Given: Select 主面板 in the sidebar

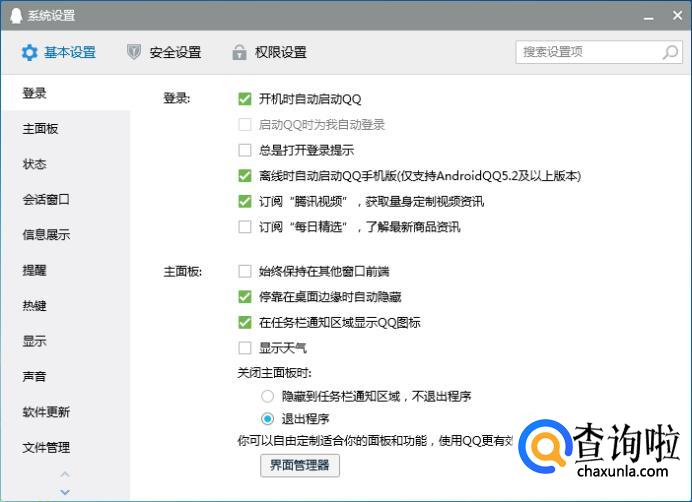Looking at the screenshot, I should 65,128.
